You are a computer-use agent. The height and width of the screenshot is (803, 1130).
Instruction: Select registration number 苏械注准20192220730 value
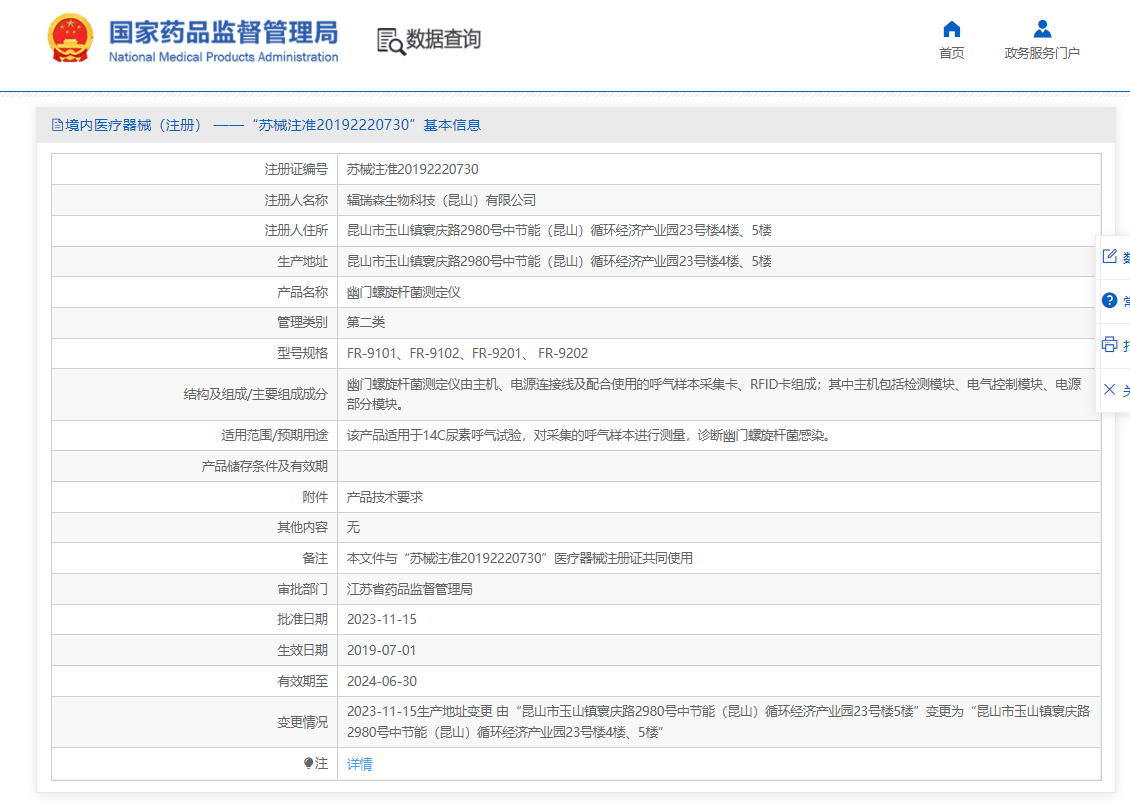[x=412, y=169]
